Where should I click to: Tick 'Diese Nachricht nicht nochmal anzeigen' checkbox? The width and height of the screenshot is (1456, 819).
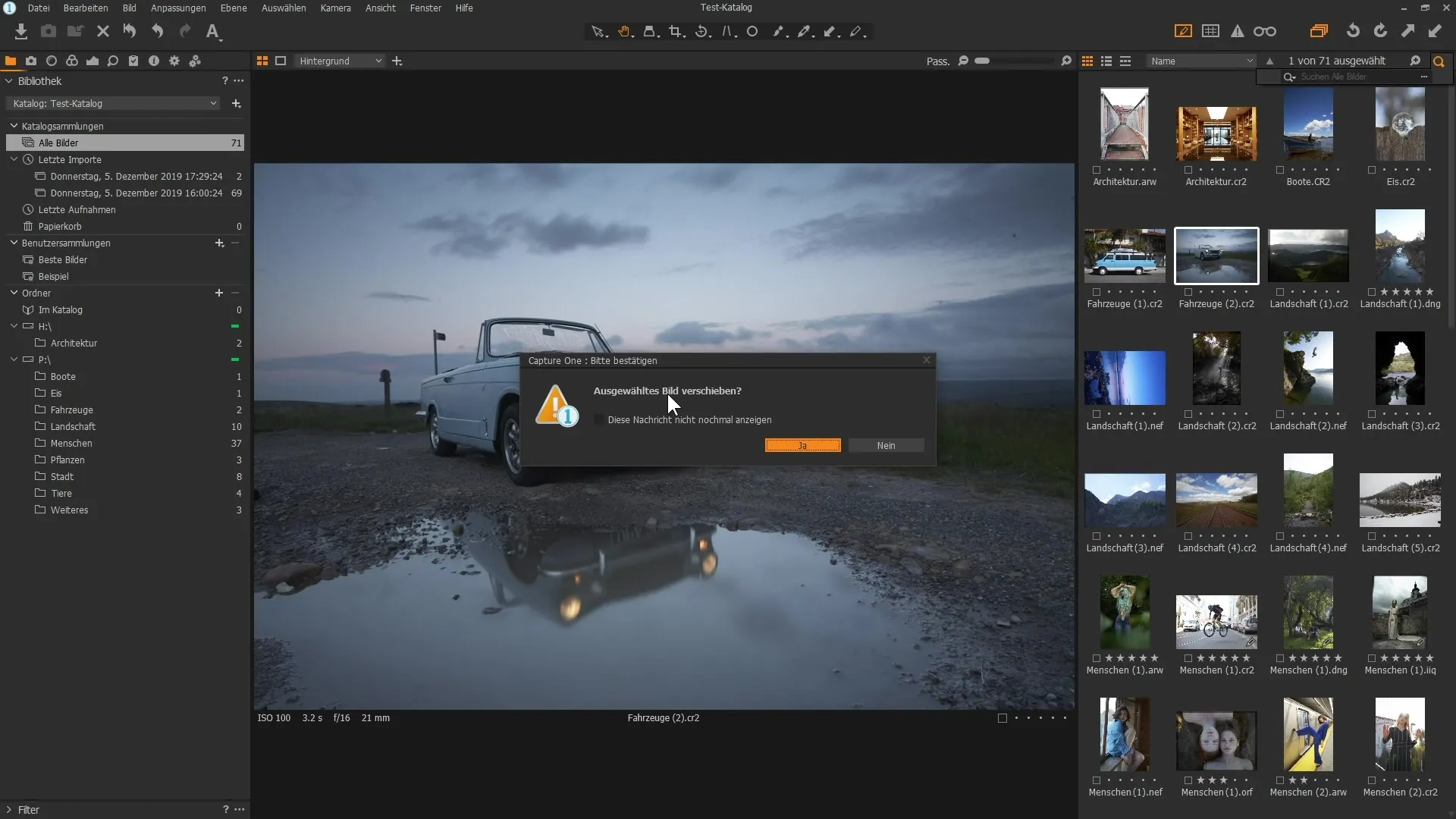[599, 419]
